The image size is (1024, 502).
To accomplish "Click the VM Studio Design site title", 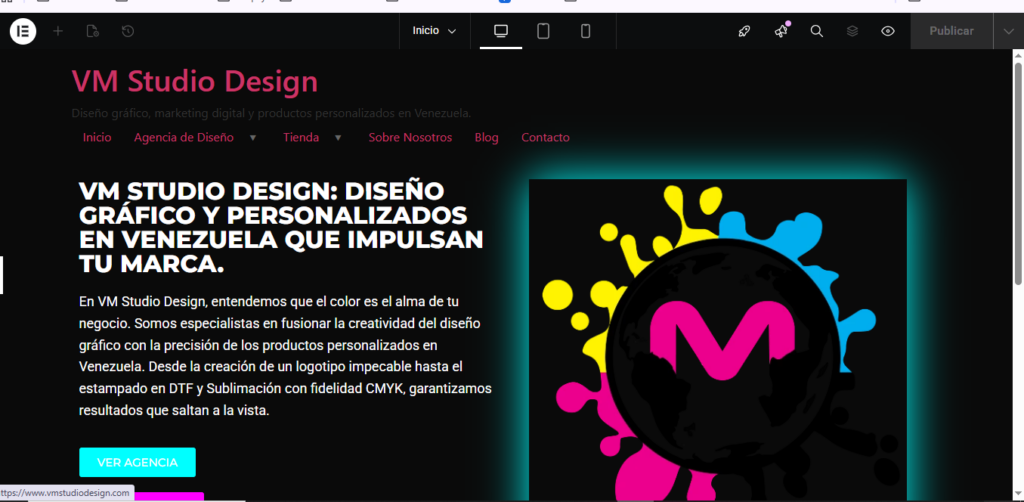I will click(195, 82).
